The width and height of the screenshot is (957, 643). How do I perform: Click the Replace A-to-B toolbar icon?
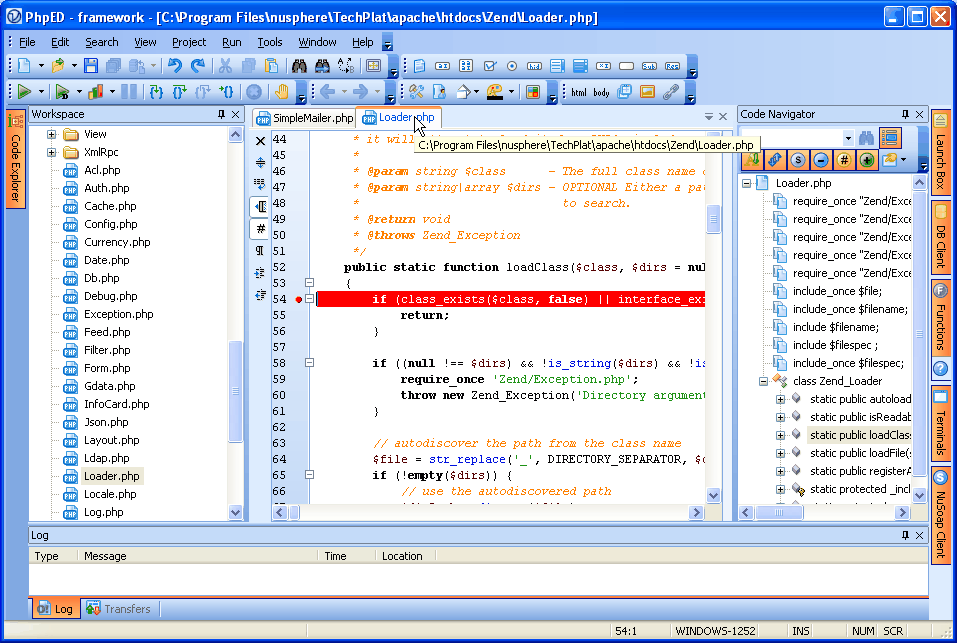[346, 66]
